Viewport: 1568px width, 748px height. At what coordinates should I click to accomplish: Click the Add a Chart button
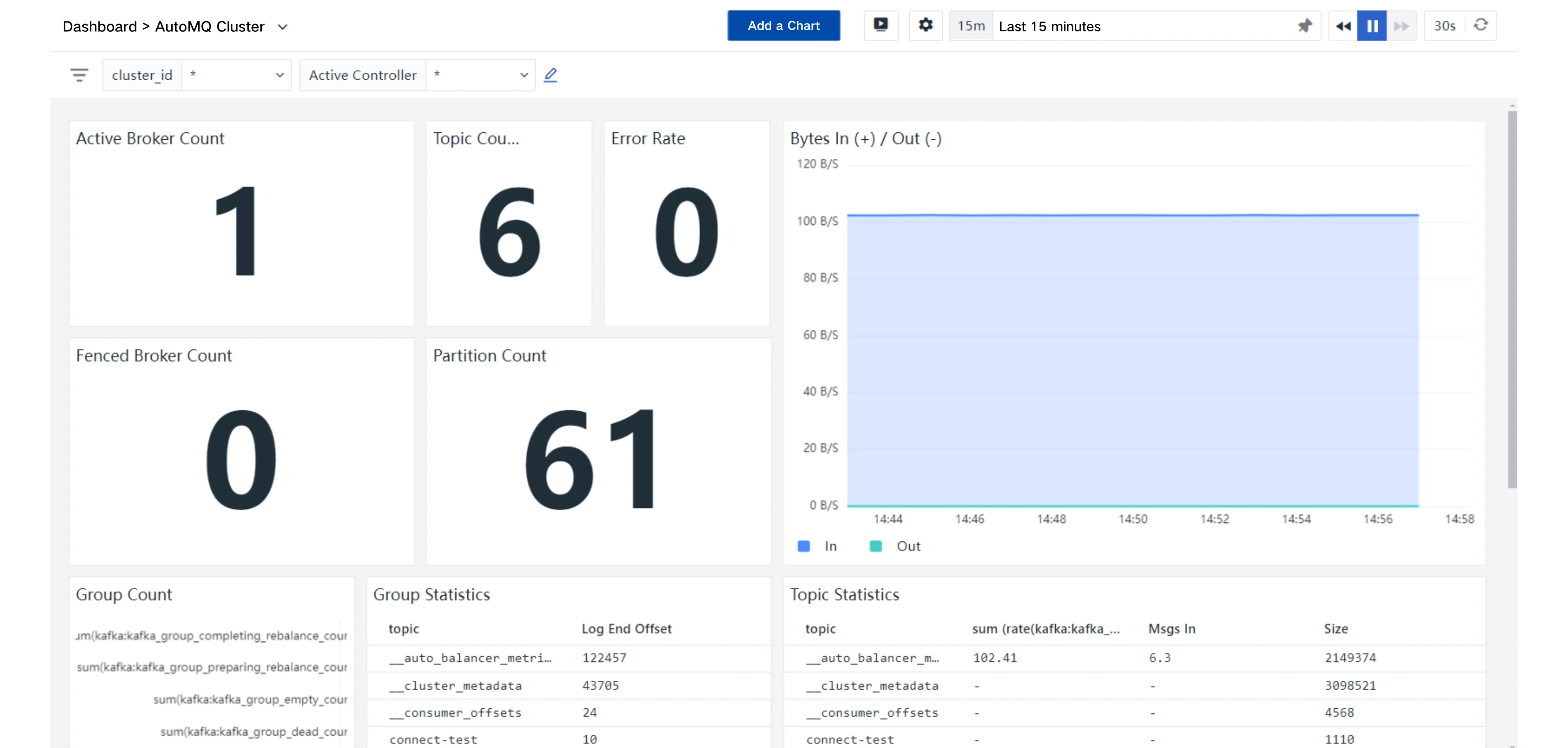pos(784,26)
